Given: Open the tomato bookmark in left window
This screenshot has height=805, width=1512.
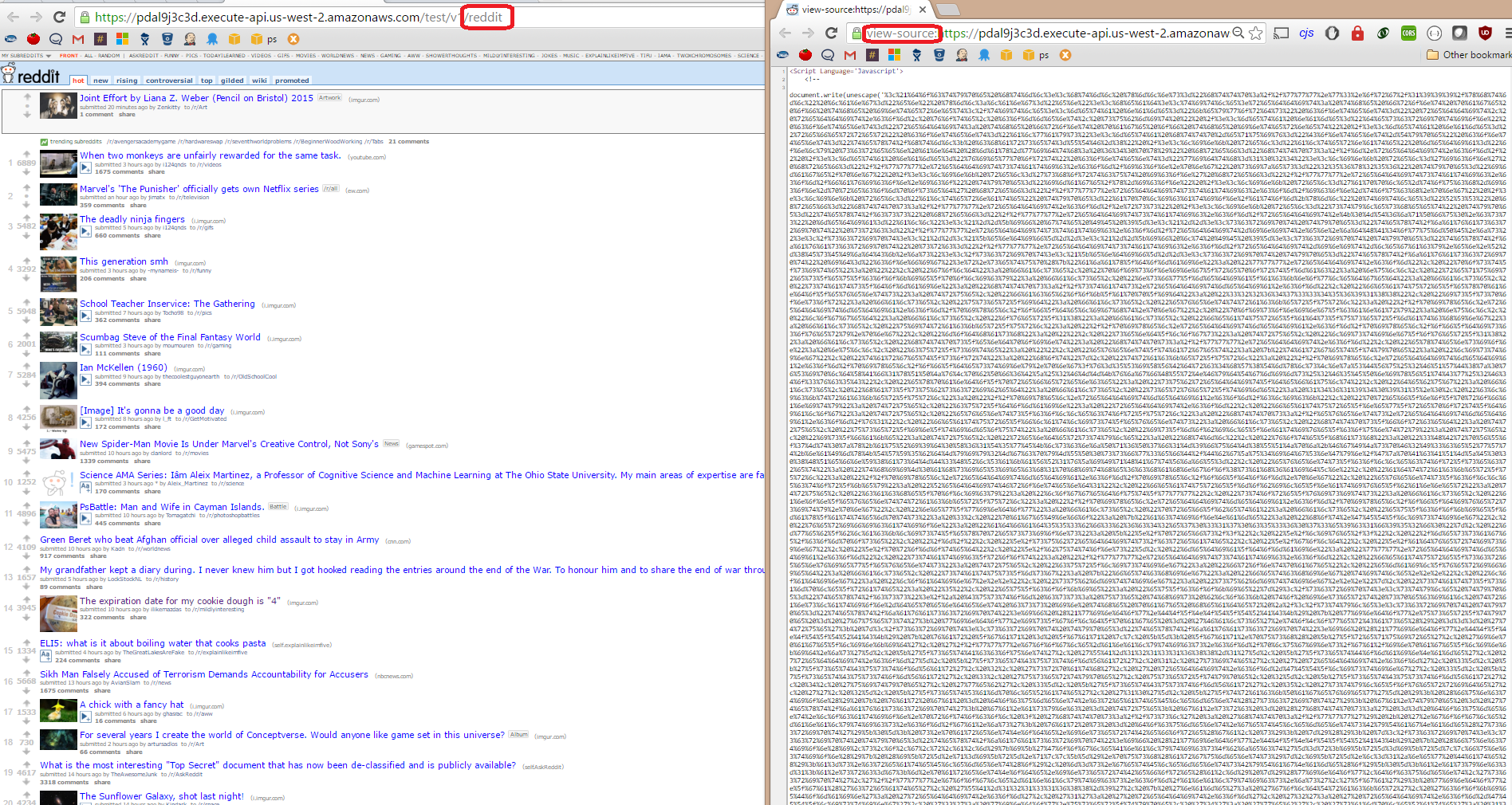Looking at the screenshot, I should tap(33, 38).
